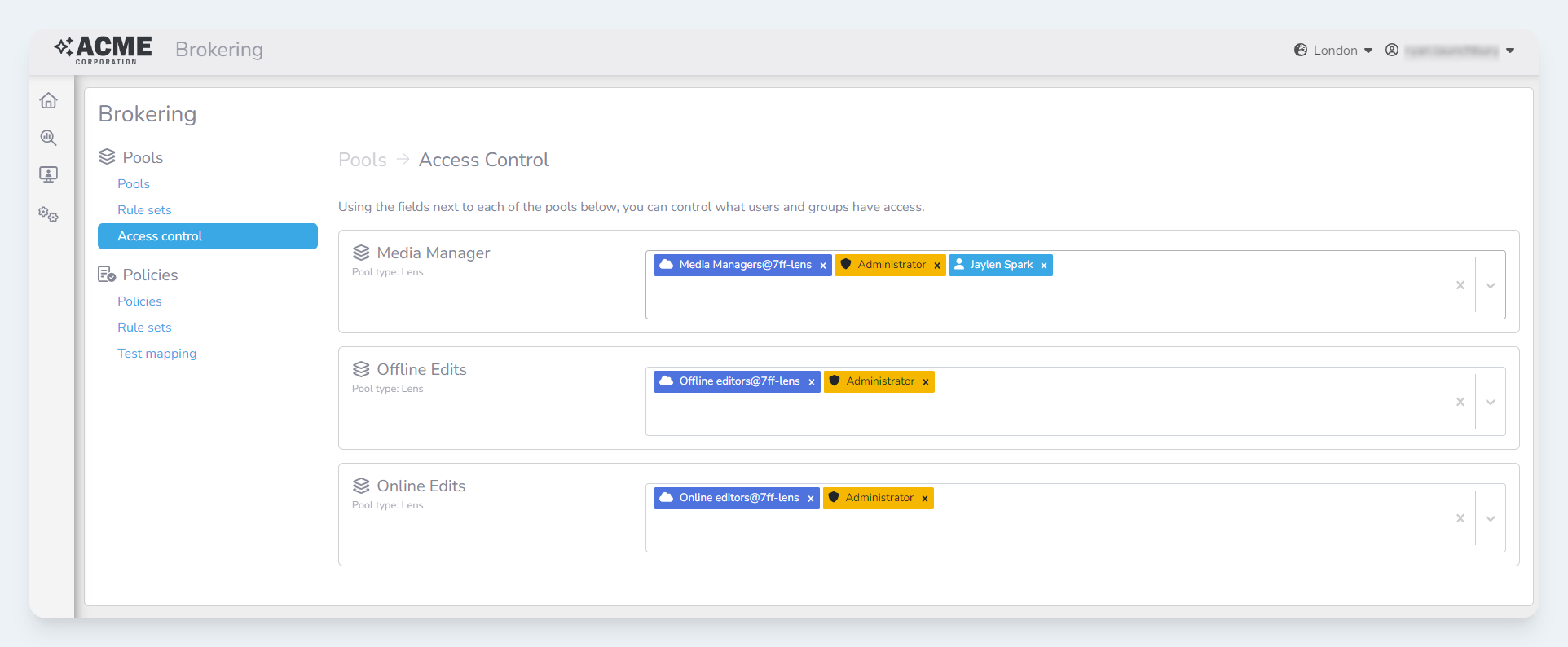The image size is (1568, 647).
Task: Click the Home icon in sidebar
Action: click(x=49, y=100)
